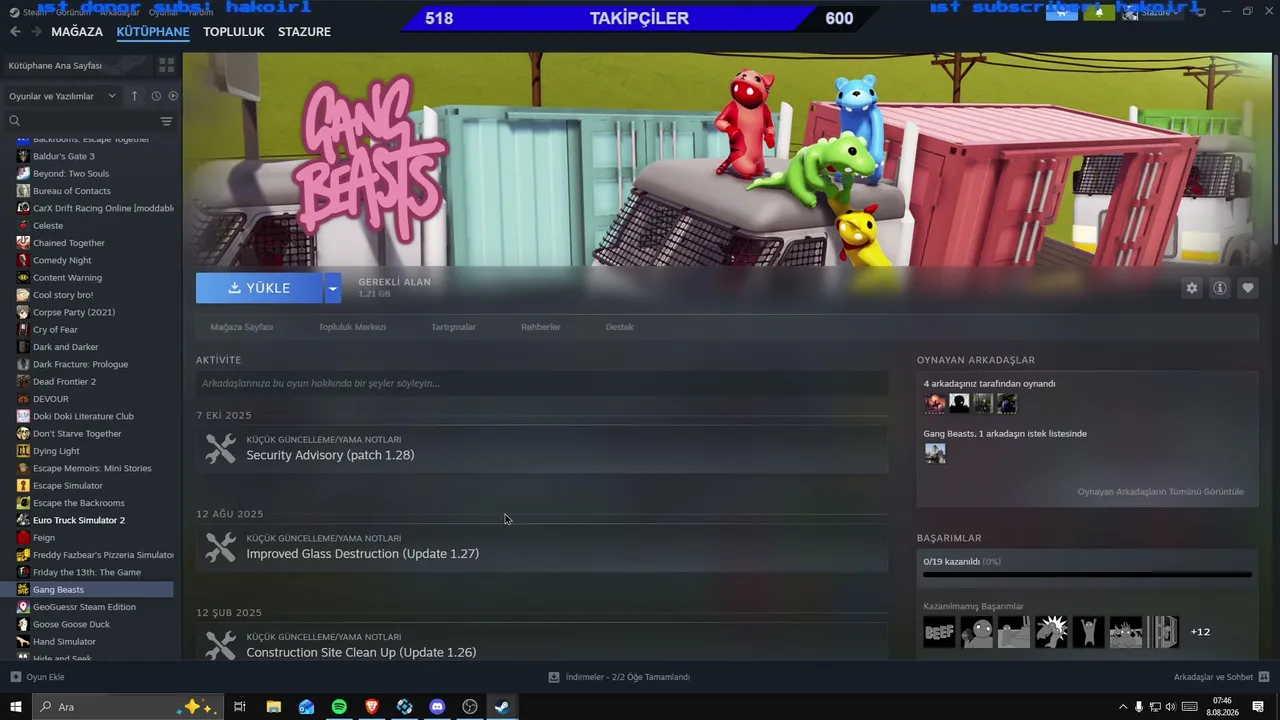Click the Baldur's Gate 3 game icon
1280x720 pixels.
coord(23,156)
